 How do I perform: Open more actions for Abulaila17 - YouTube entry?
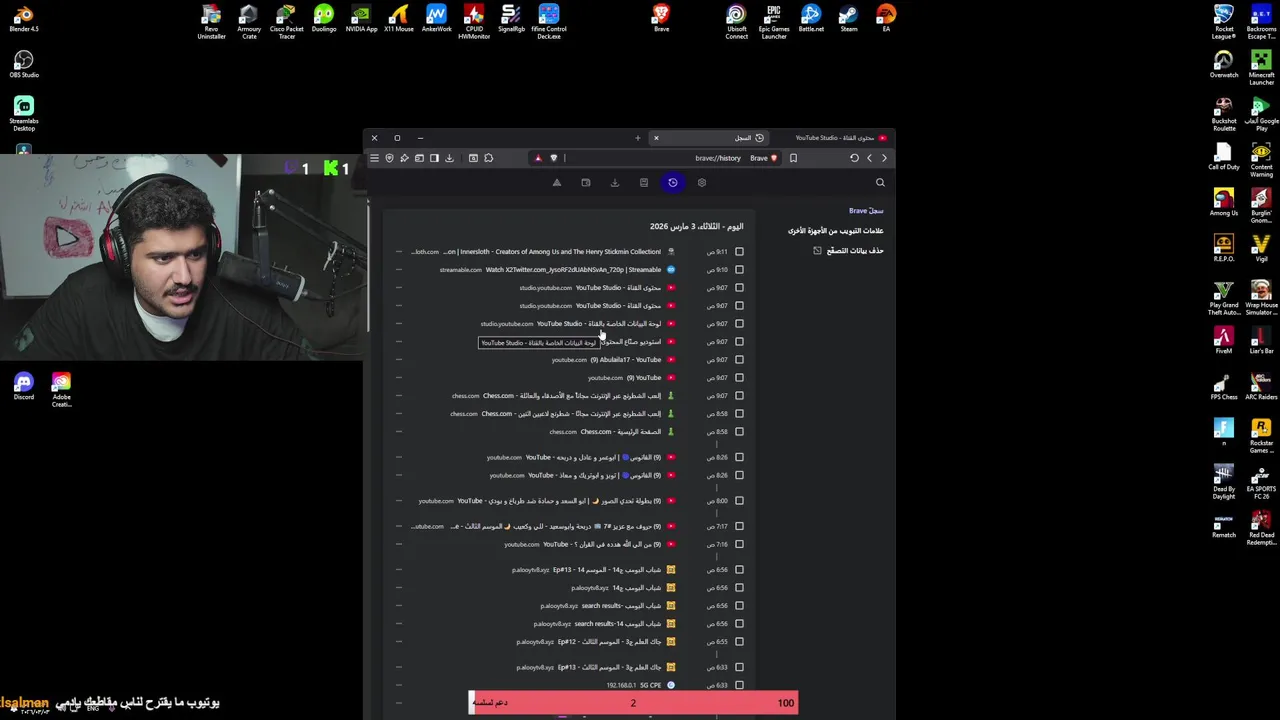(398, 360)
